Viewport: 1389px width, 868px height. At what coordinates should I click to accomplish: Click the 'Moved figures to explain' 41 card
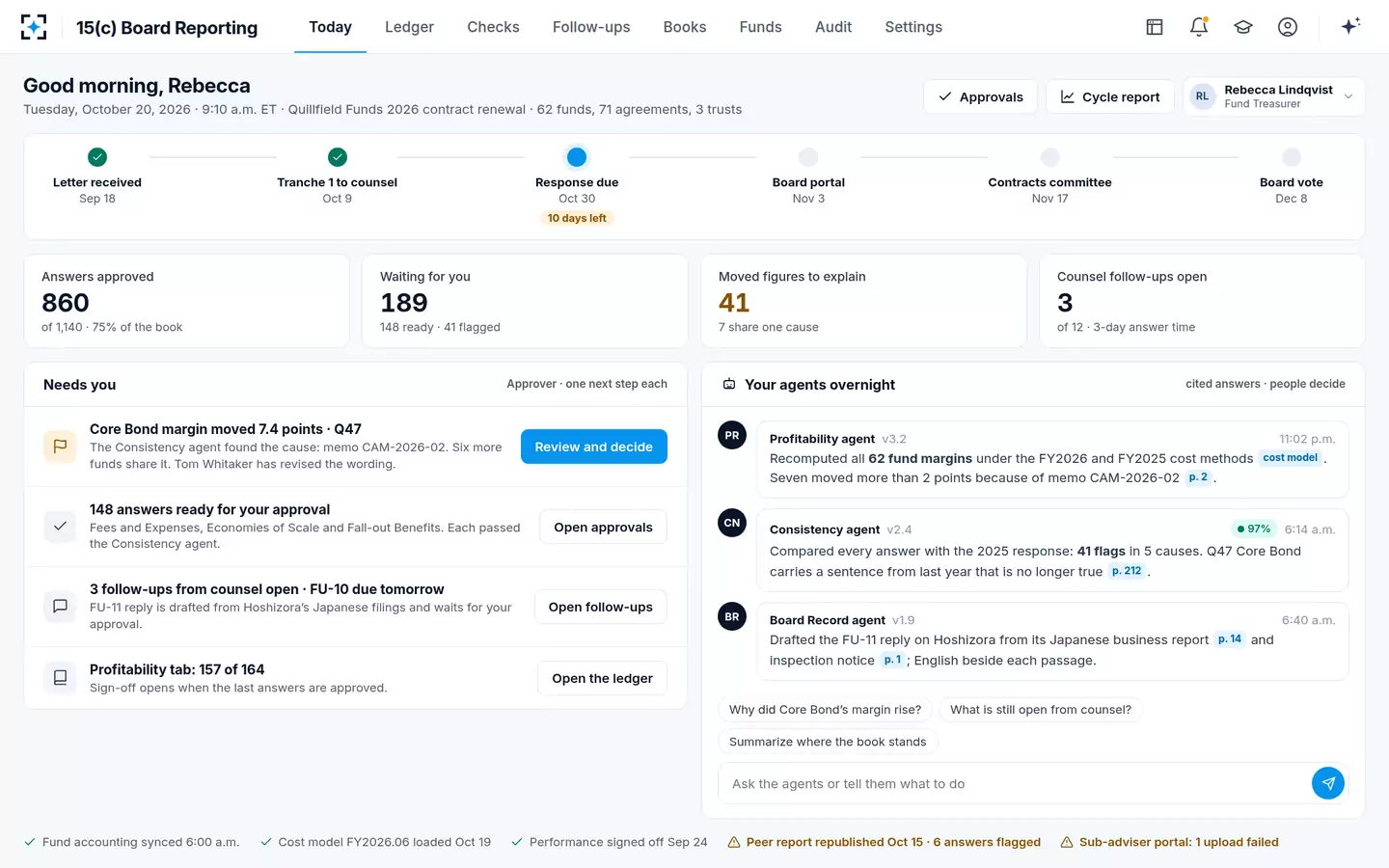pyautogui.click(x=863, y=301)
